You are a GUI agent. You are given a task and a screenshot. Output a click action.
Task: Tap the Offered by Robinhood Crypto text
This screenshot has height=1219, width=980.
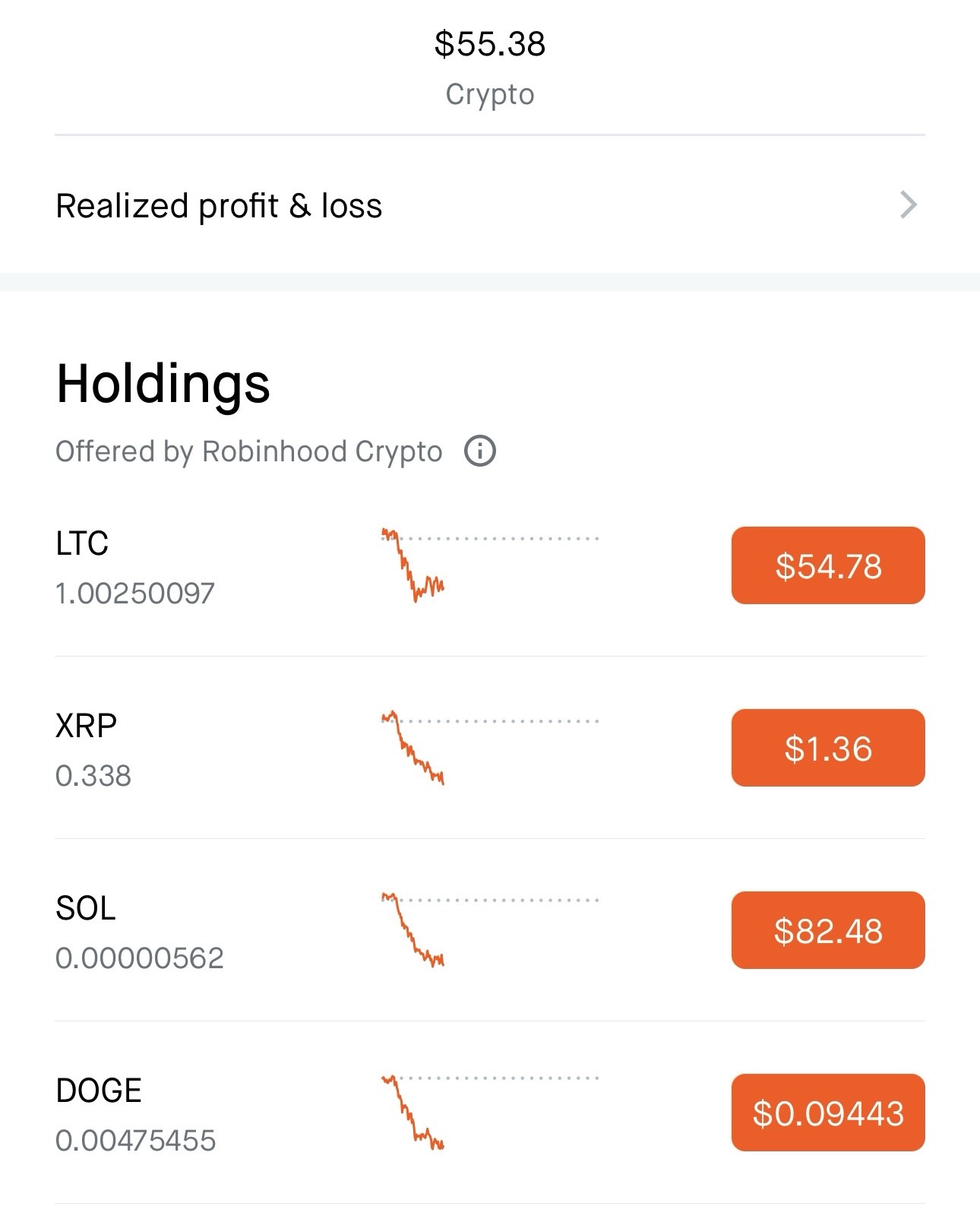click(248, 451)
